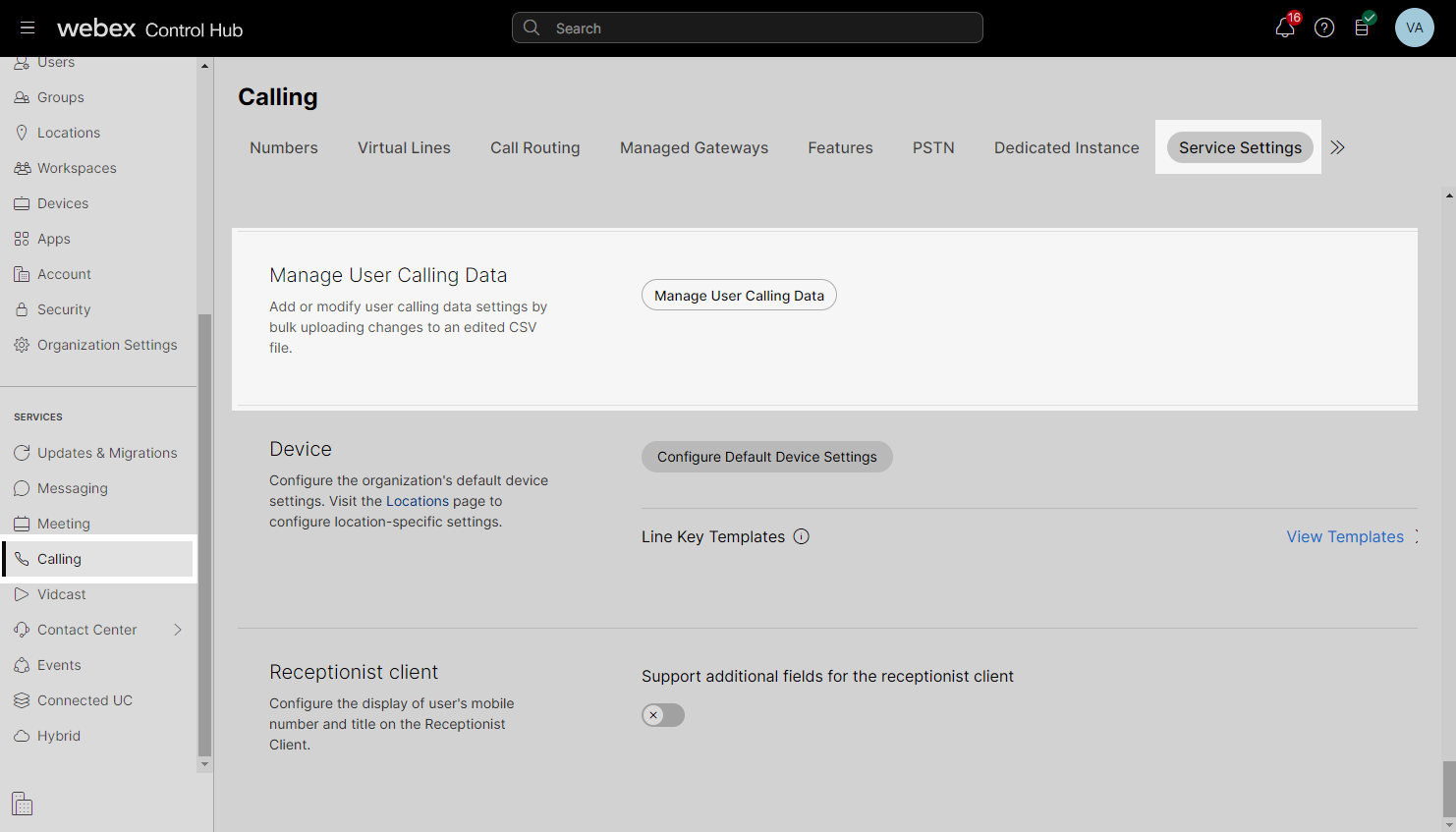
Task: Enable receptionist client additional fields toggle
Action: (x=663, y=715)
